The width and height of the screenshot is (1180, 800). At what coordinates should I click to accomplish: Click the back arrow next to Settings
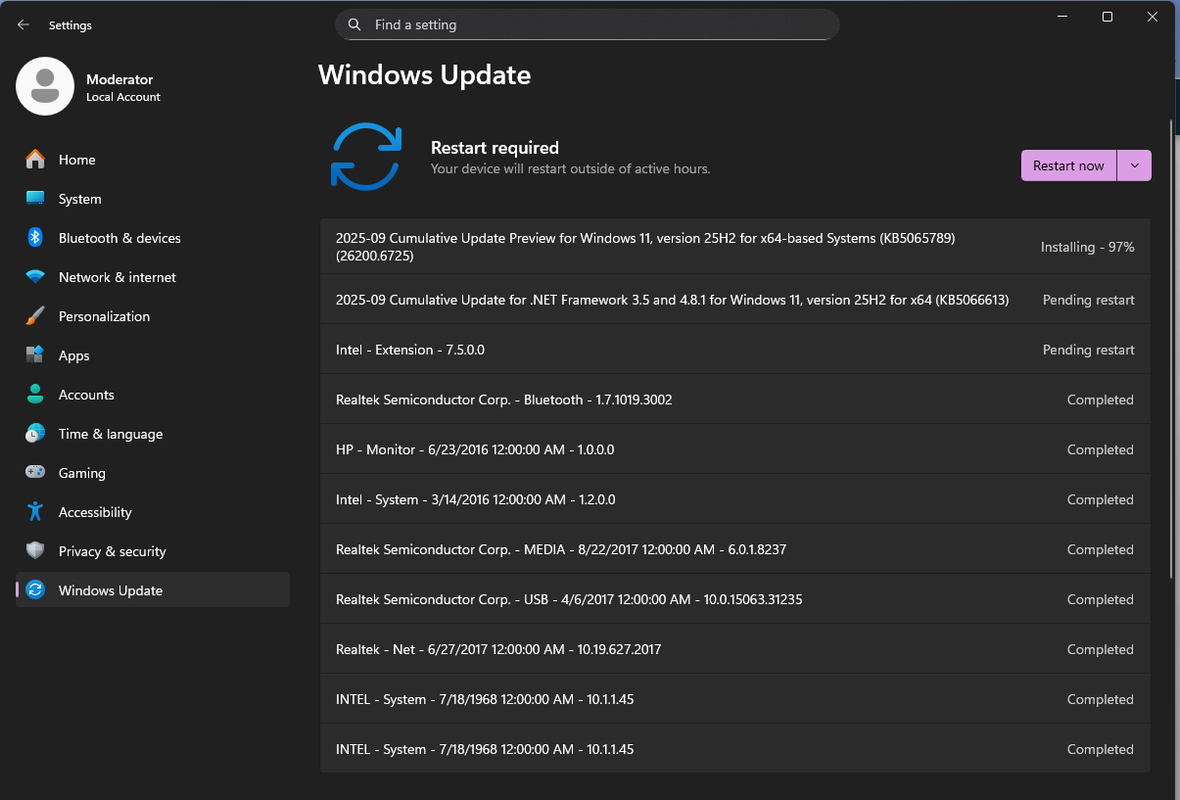pyautogui.click(x=23, y=25)
